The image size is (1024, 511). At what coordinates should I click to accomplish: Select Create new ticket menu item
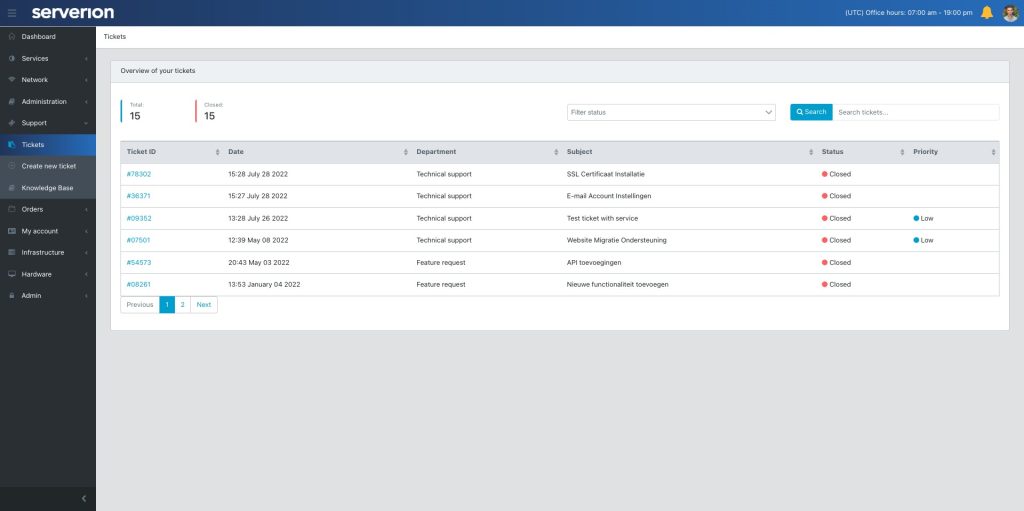point(48,166)
